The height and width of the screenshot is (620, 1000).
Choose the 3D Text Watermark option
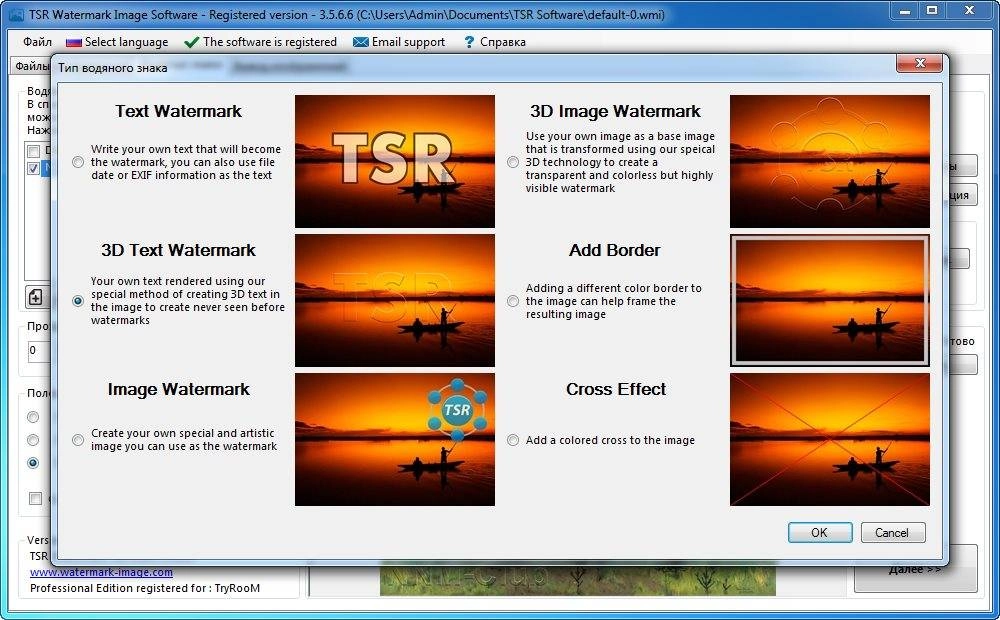click(x=78, y=300)
